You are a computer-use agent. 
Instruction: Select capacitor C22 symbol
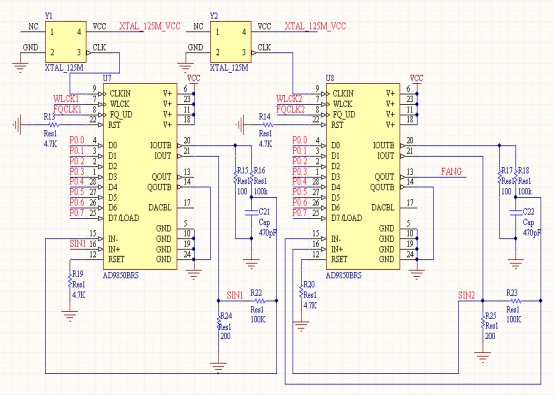point(515,212)
